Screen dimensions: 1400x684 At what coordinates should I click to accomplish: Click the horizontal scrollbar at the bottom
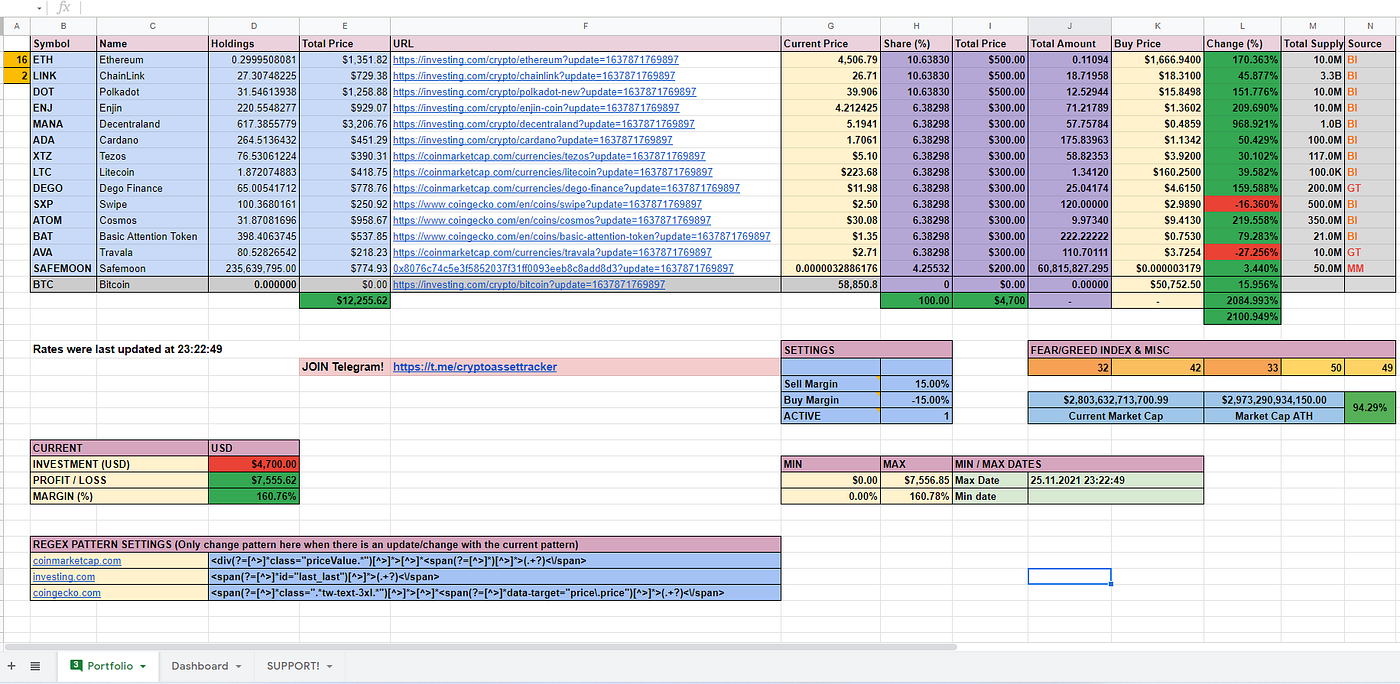point(480,647)
